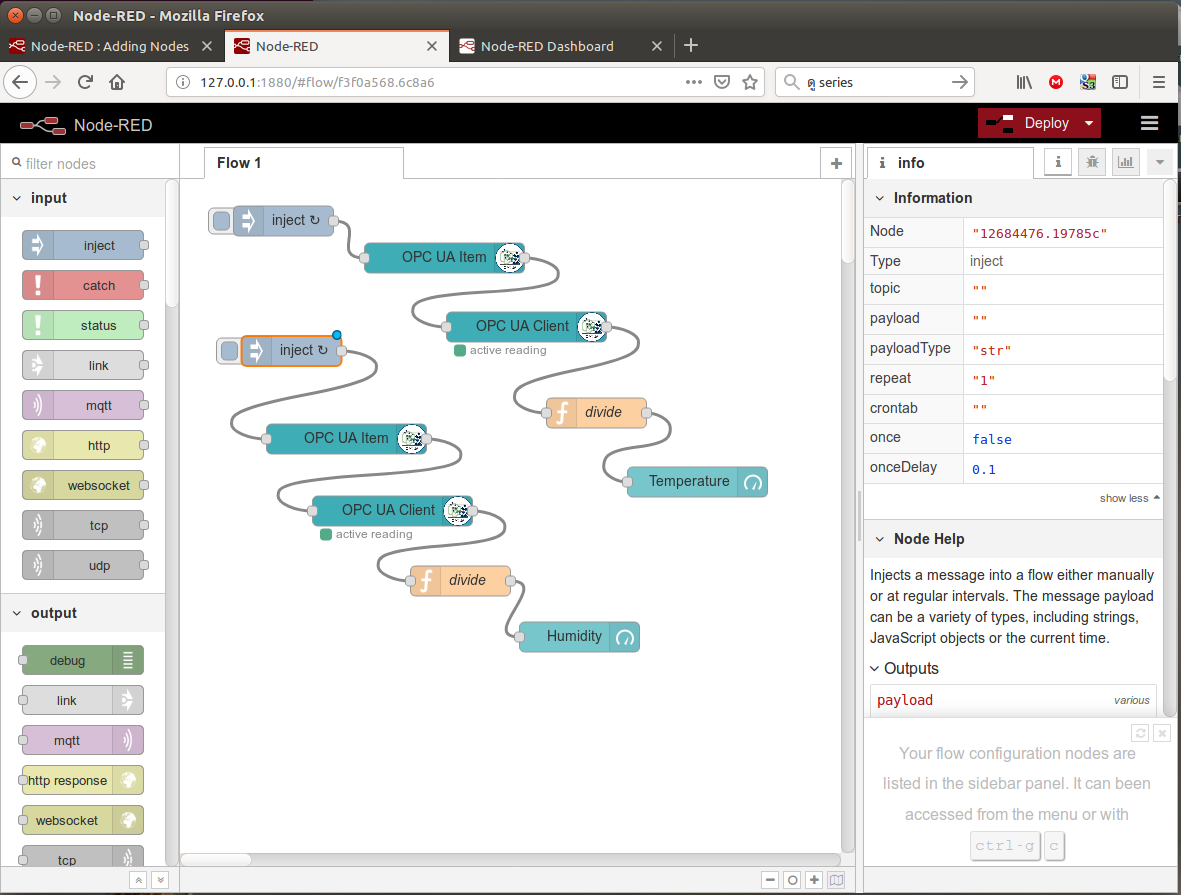Select the udp node in palette
Image resolution: width=1181 pixels, height=895 pixels.
pos(83,565)
